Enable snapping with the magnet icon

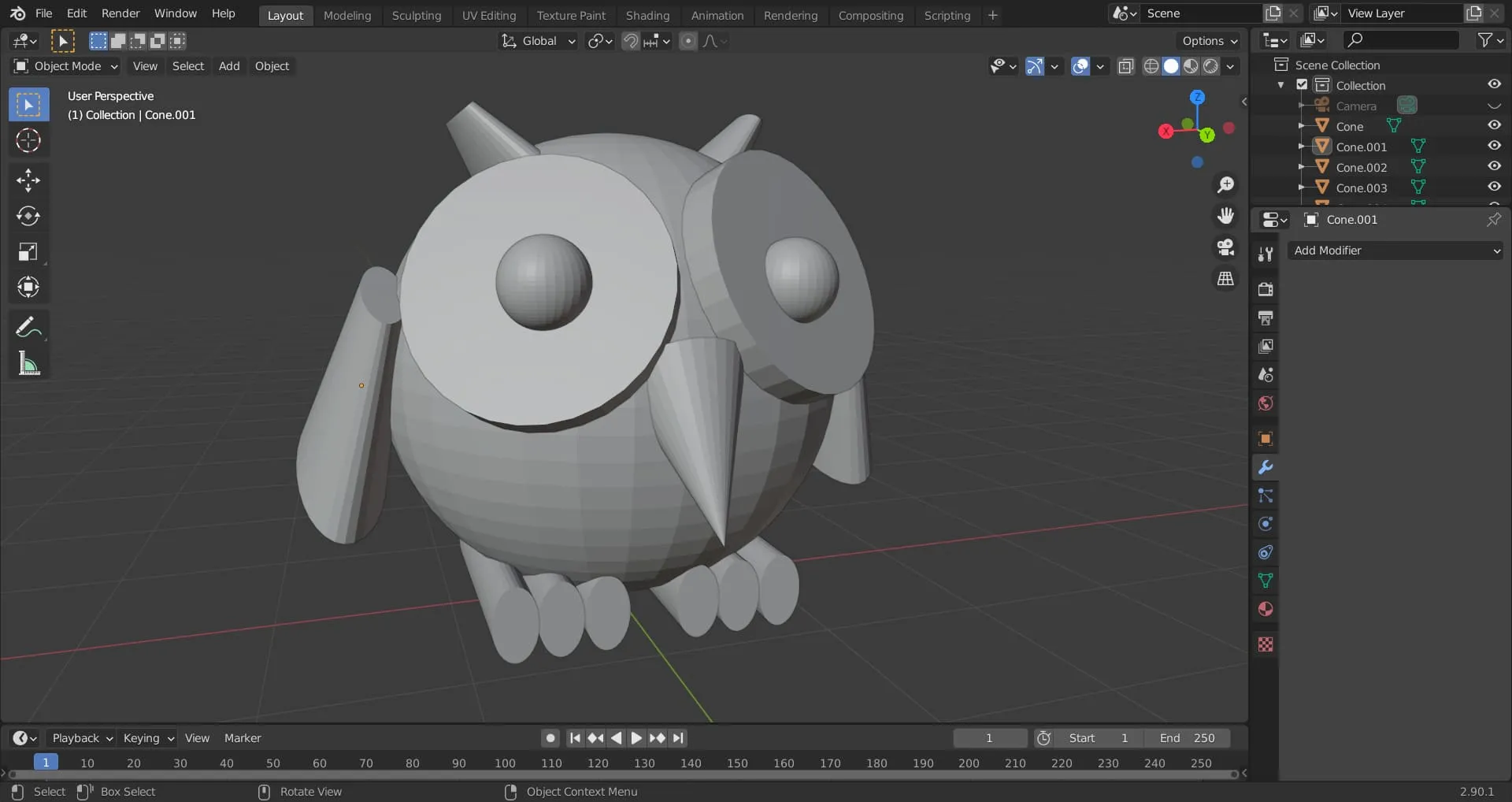[x=630, y=41]
